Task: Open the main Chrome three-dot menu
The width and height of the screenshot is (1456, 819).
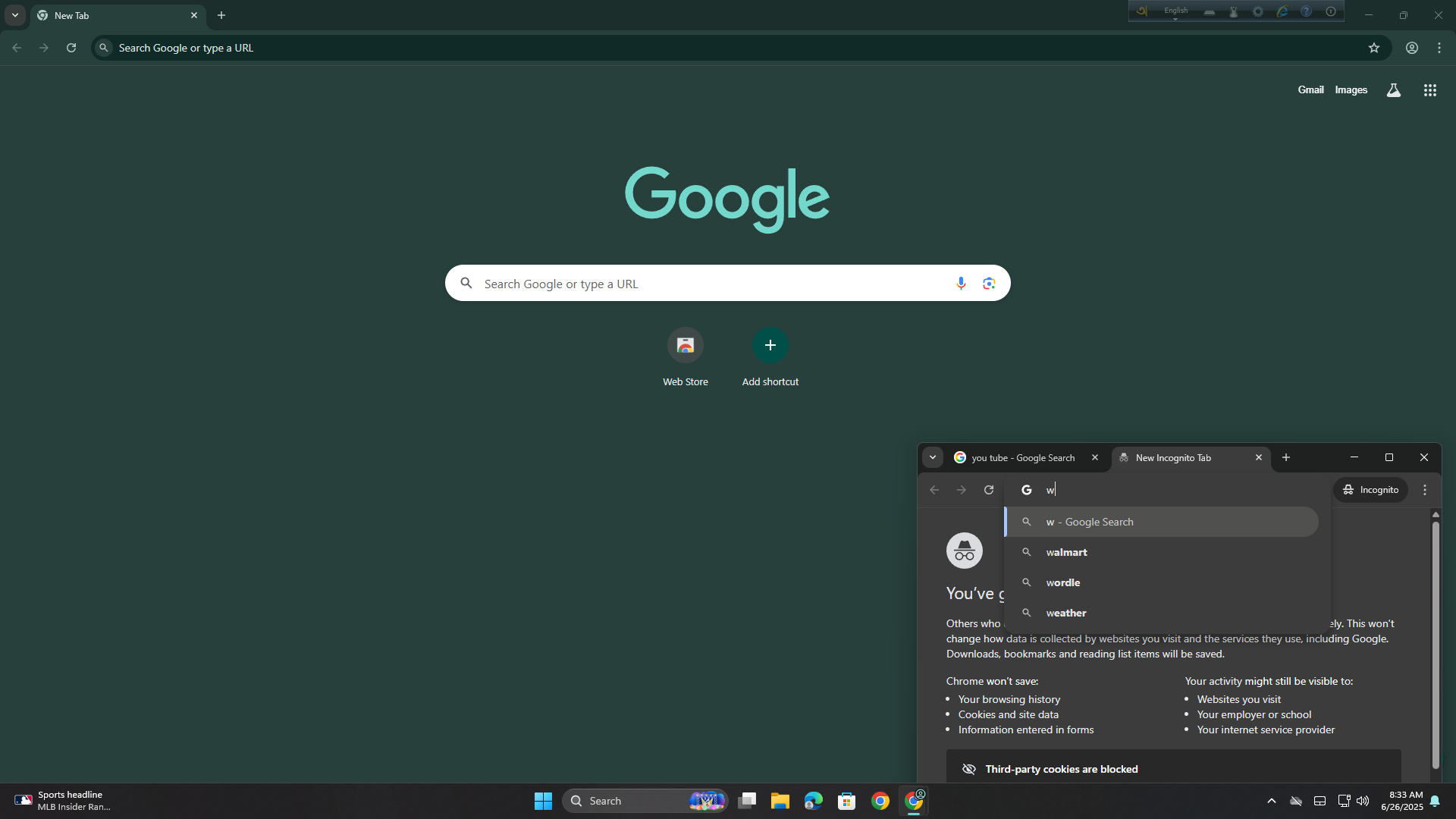Action: pyautogui.click(x=1439, y=48)
